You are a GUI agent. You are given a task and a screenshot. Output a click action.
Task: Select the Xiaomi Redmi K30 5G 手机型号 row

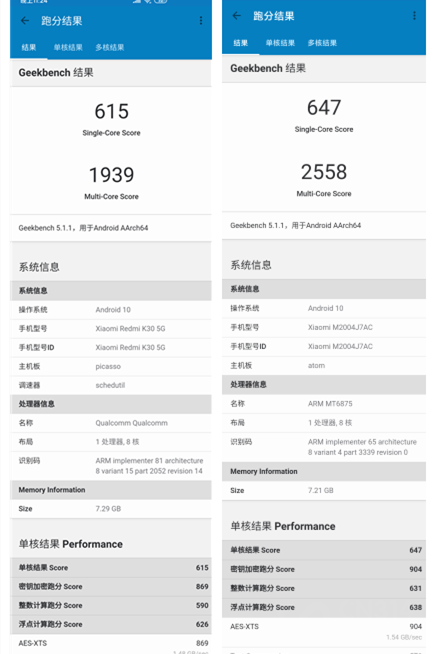(111, 329)
